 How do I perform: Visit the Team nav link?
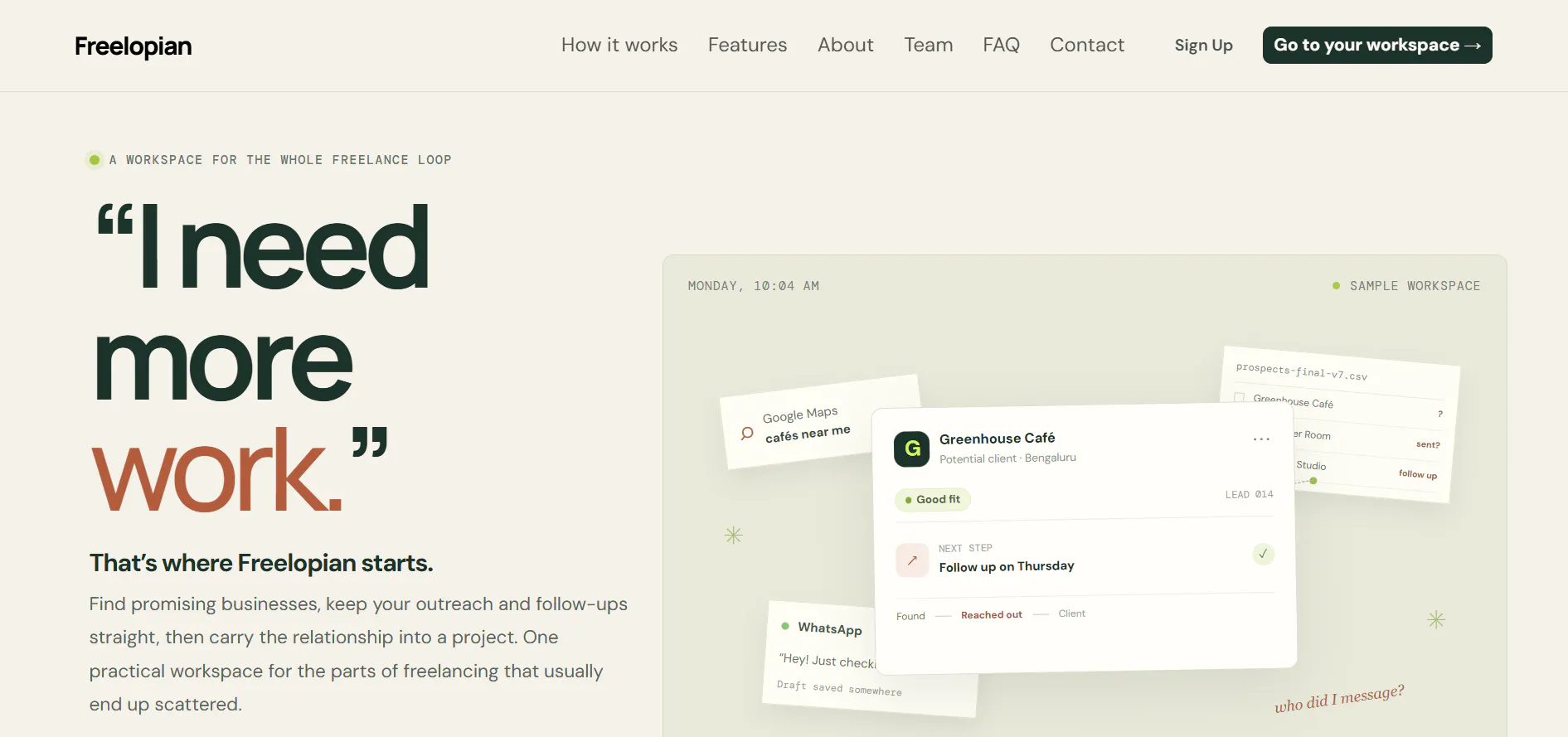click(x=928, y=45)
